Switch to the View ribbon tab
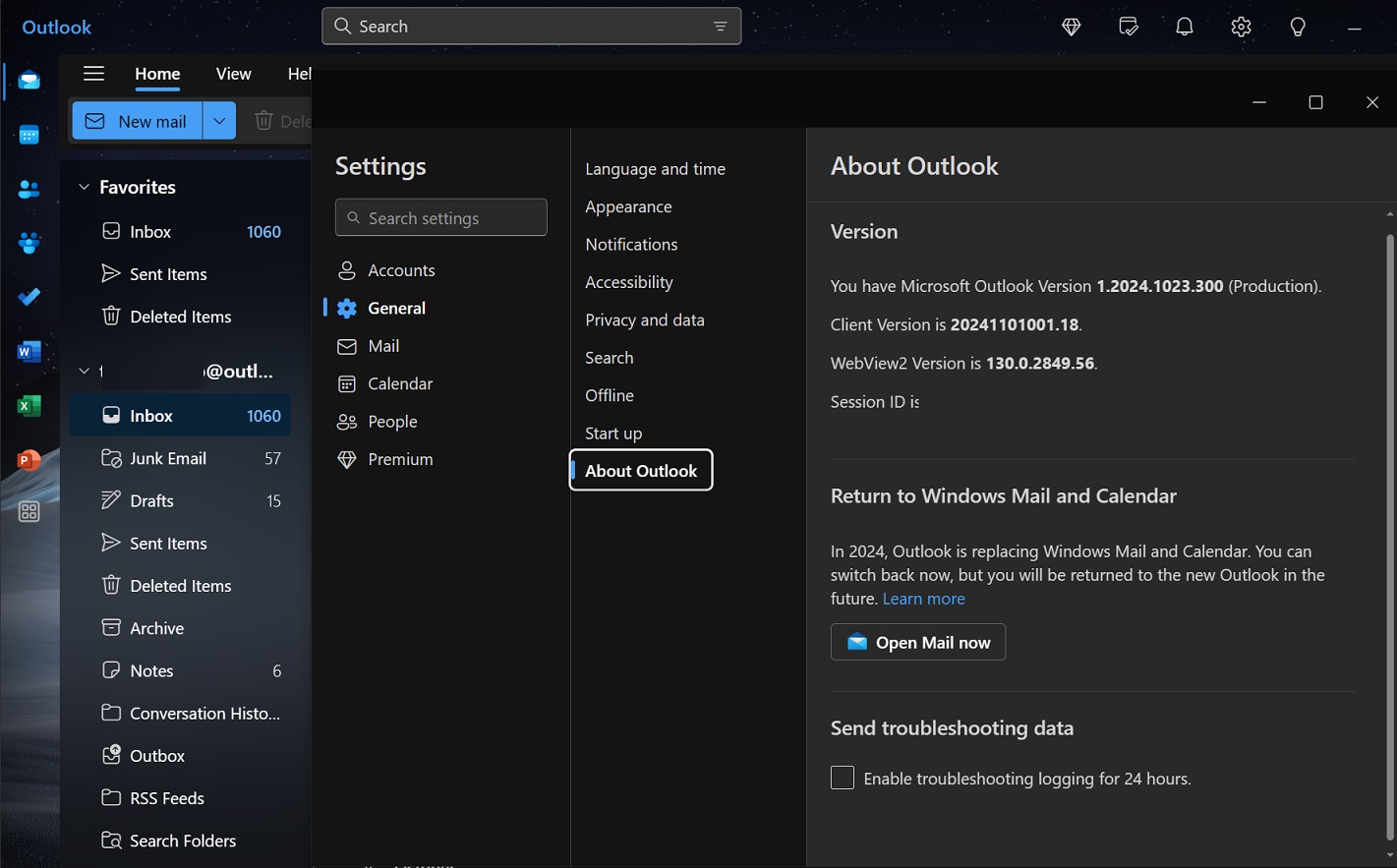Screen dimensions: 1397x868 point(233,74)
